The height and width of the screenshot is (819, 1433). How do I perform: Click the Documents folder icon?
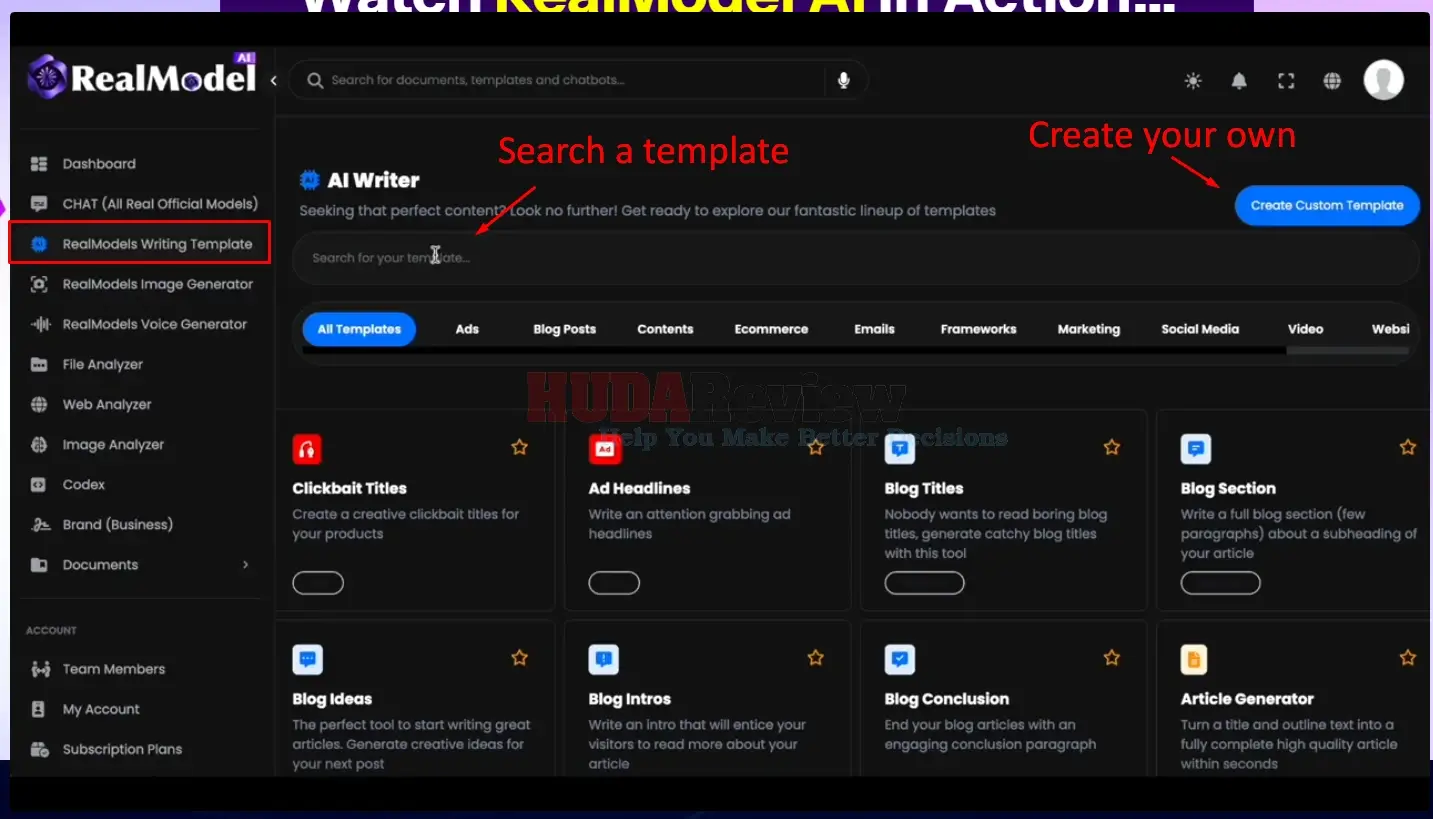[39, 565]
